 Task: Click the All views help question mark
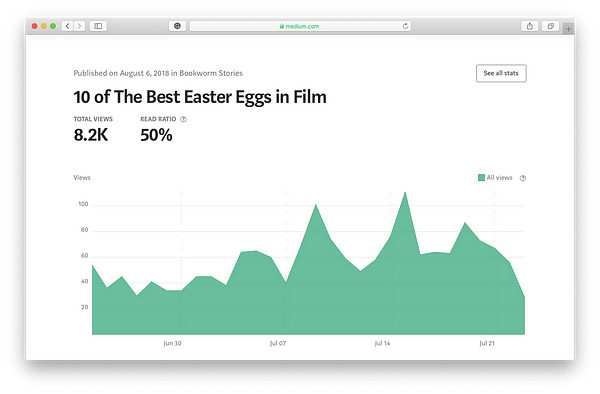point(523,178)
